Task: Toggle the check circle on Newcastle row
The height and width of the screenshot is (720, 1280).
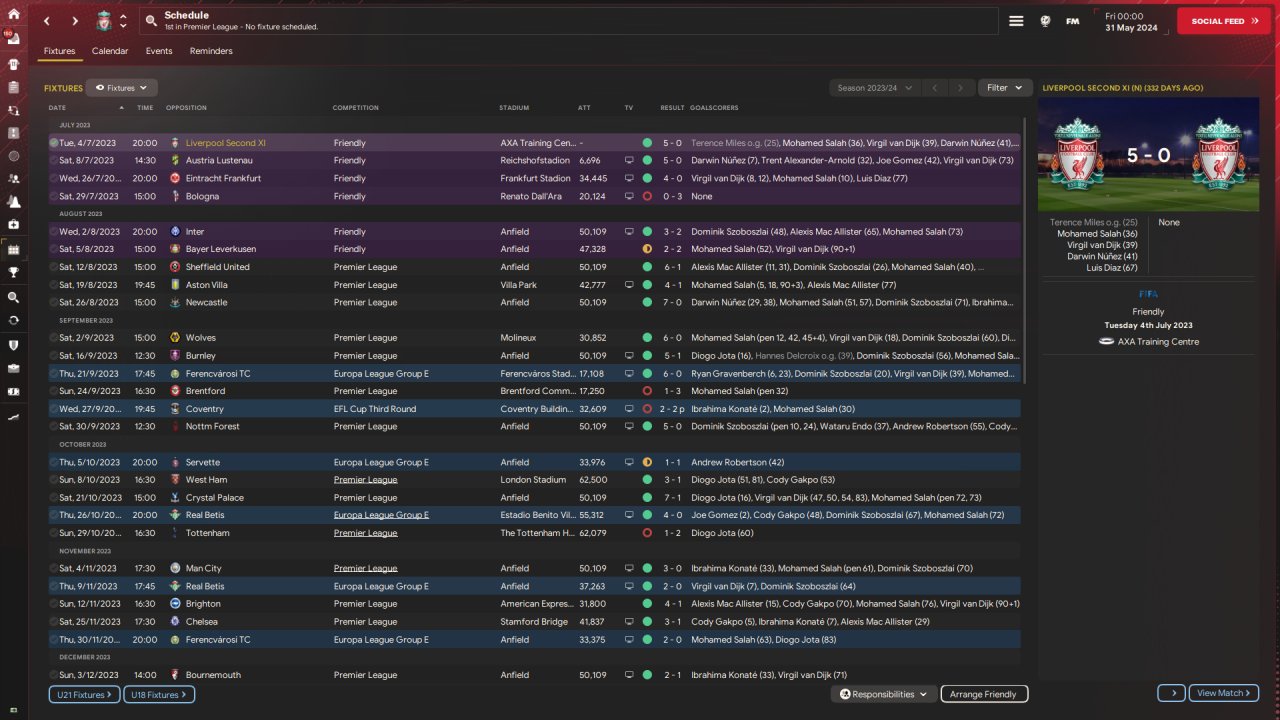Action: pyautogui.click(x=54, y=302)
